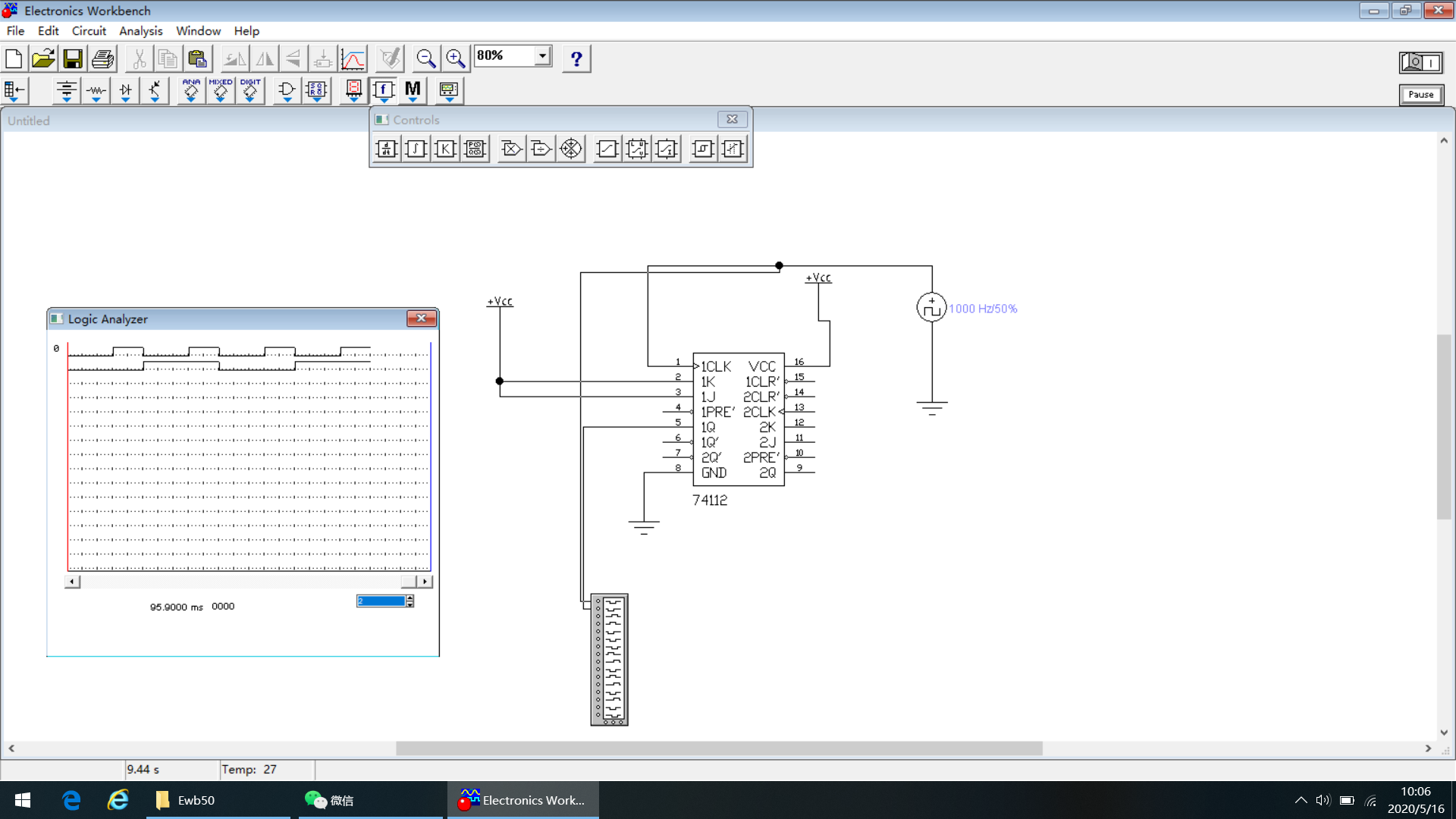
Task: Open Ewb50 folder in the taskbar
Action: click(186, 800)
